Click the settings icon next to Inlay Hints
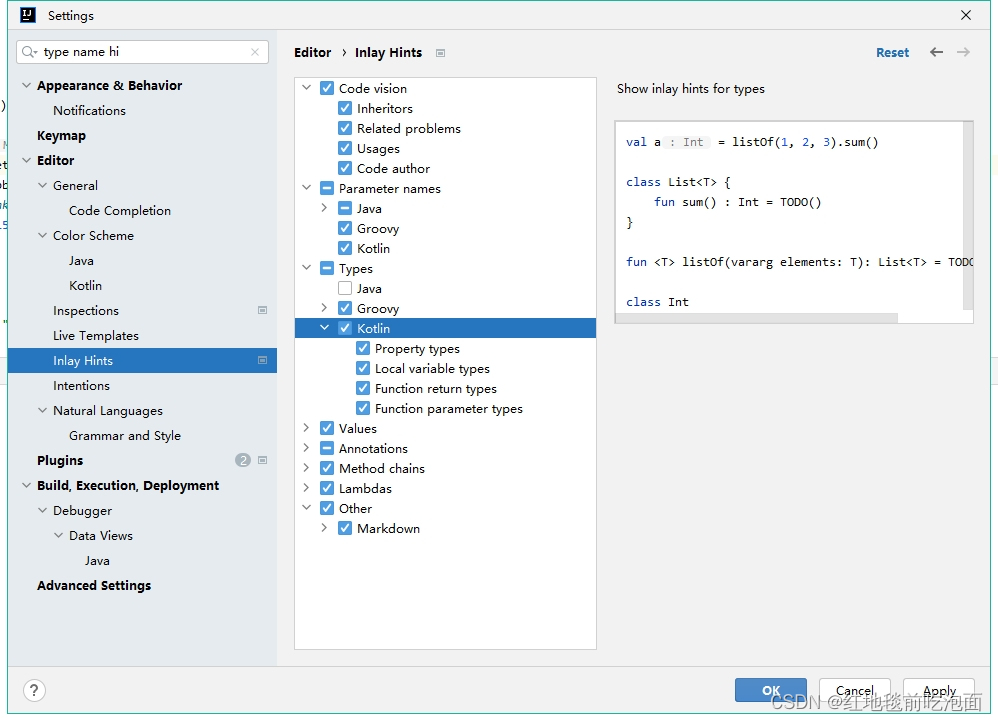 coord(263,361)
